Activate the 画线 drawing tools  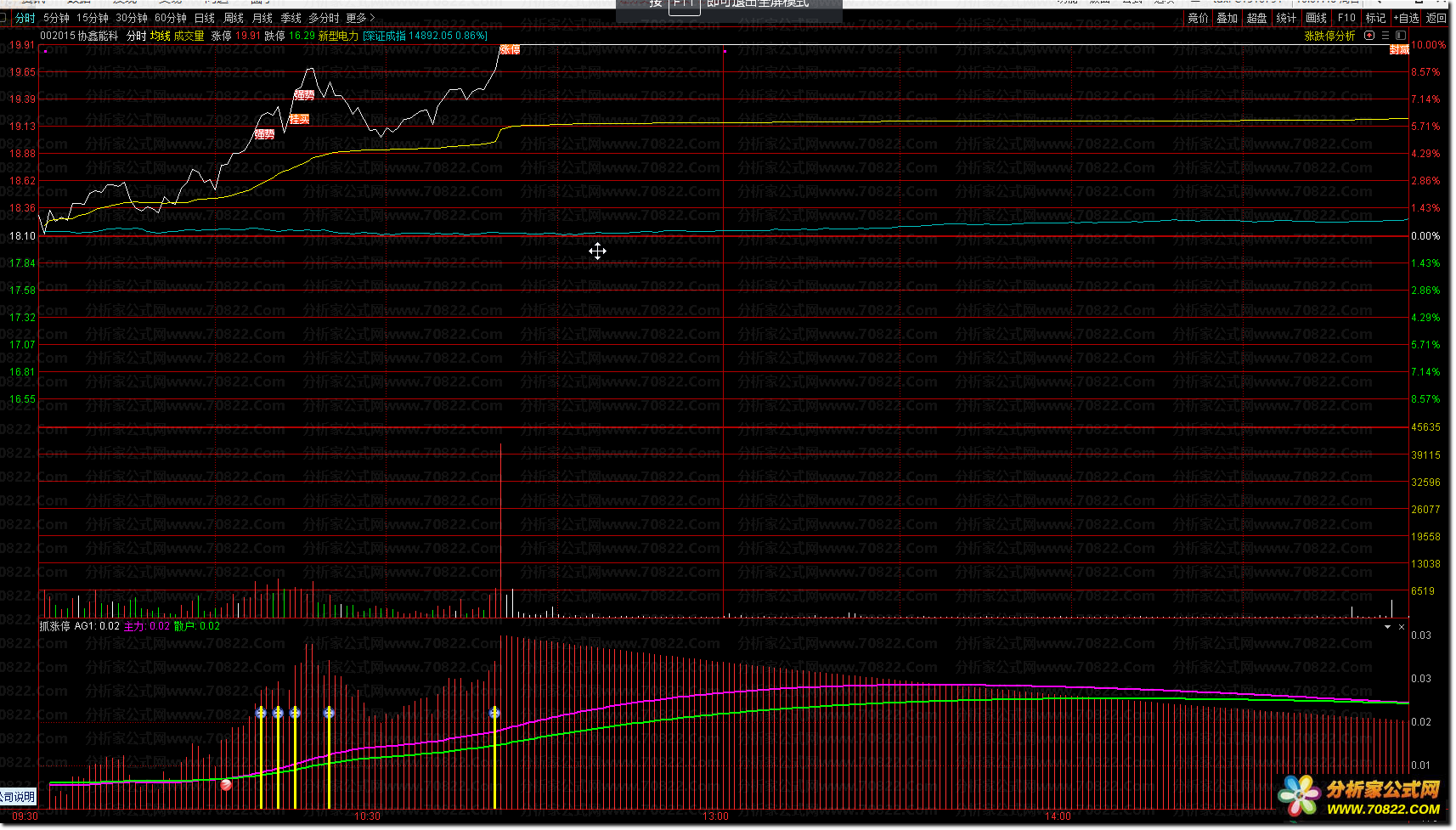1316,18
